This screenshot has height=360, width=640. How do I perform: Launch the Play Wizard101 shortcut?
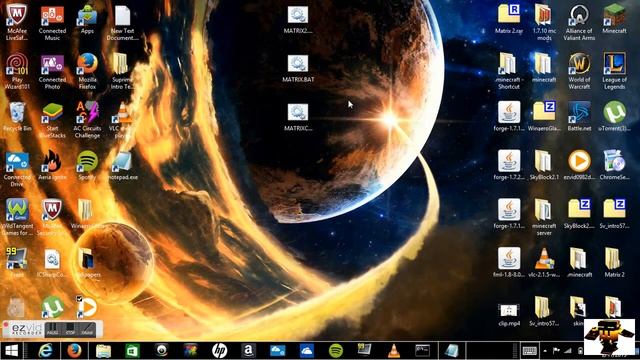[17, 71]
